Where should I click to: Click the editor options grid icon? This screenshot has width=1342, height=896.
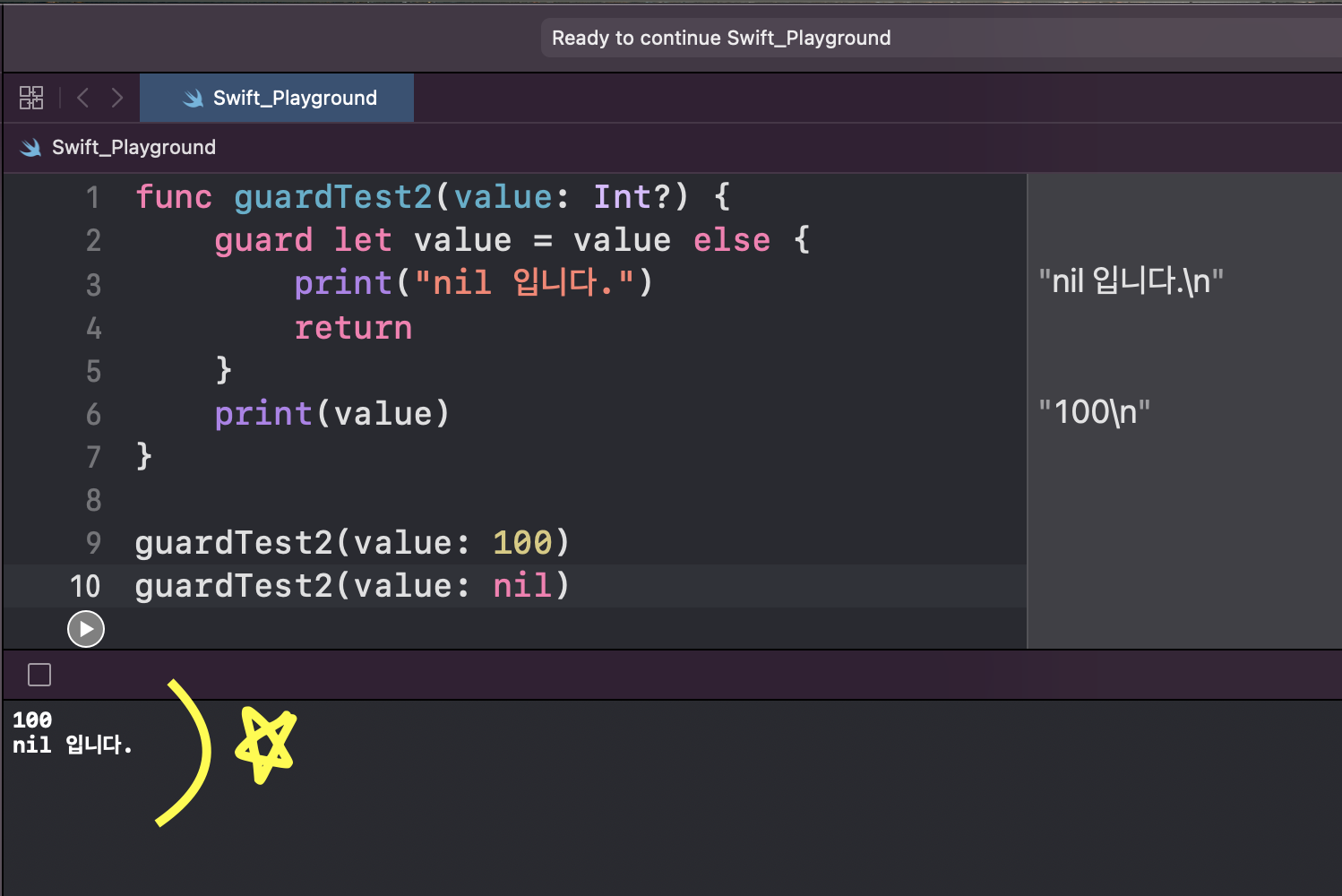pos(30,97)
